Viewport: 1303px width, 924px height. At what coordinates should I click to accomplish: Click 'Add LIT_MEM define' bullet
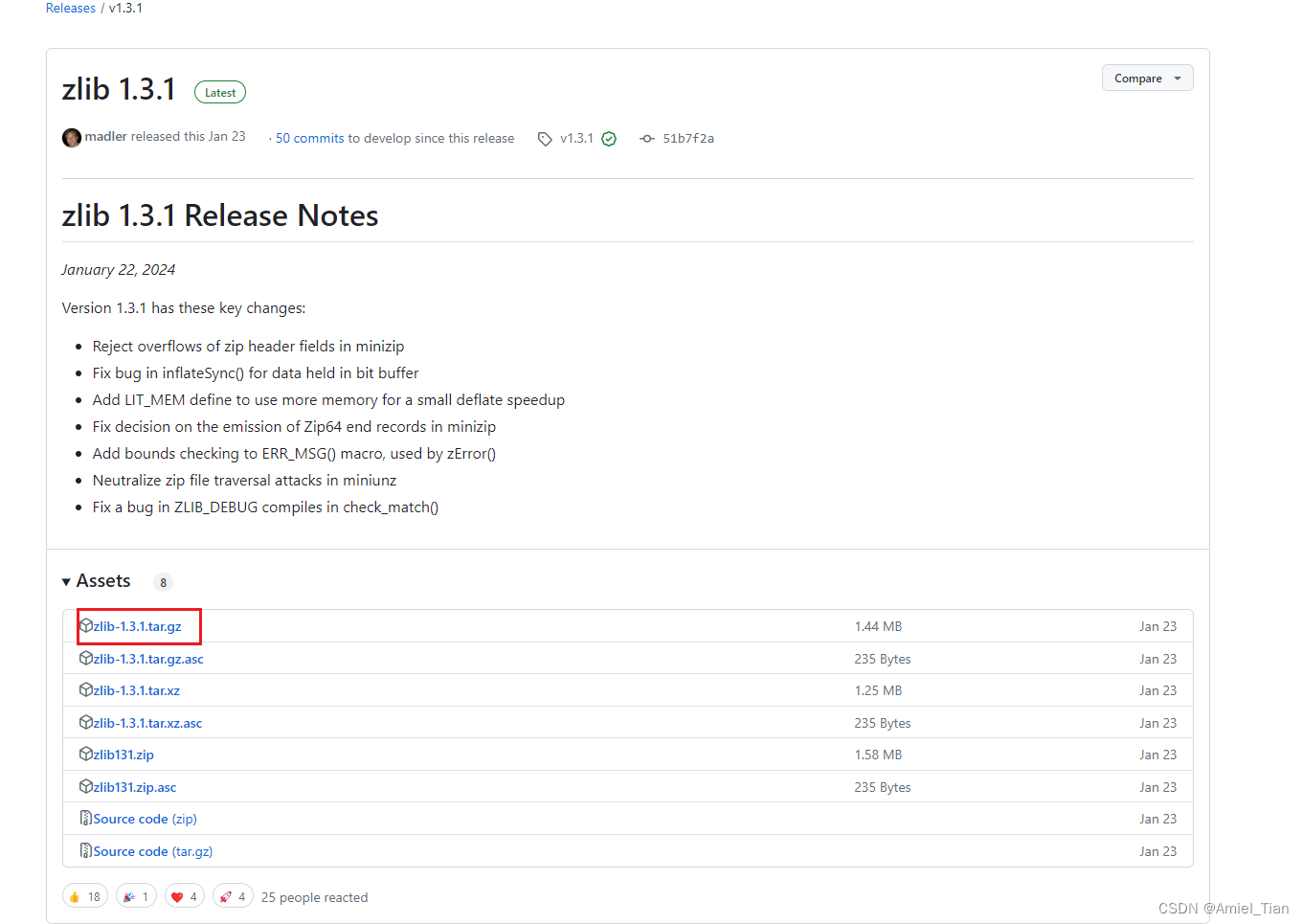[x=328, y=399]
